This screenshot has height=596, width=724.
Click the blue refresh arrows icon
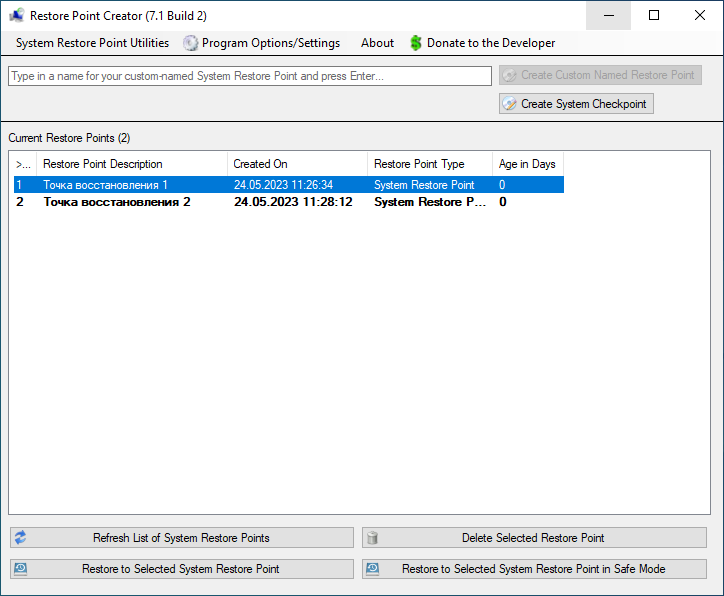20,537
